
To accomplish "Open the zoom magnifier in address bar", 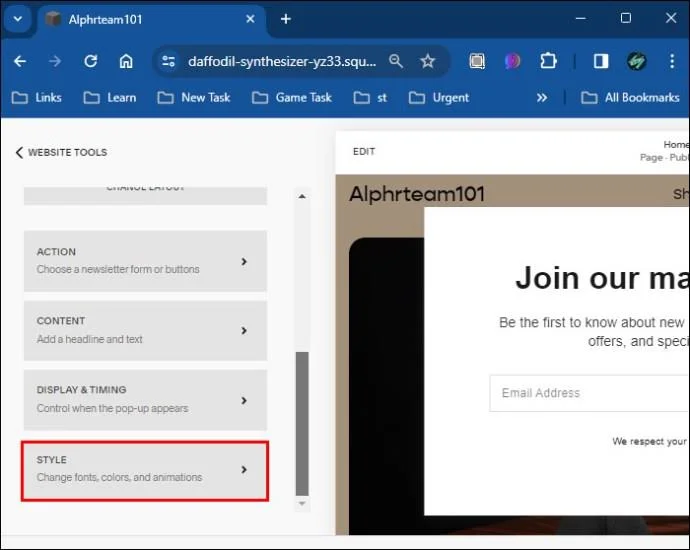I will [396, 61].
